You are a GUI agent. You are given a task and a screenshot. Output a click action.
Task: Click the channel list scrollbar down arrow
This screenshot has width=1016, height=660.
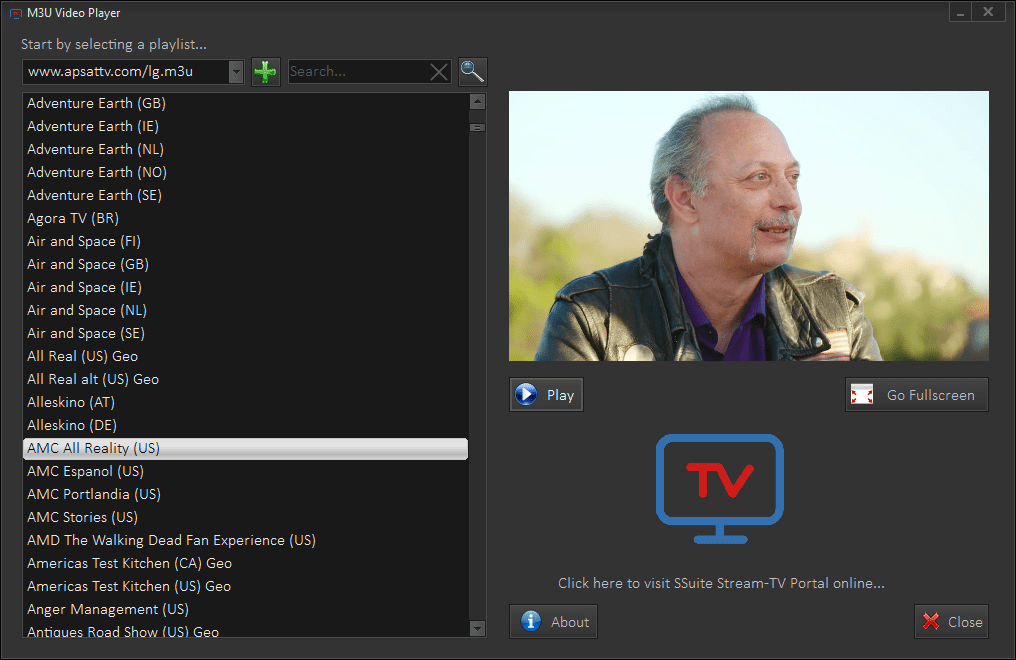click(x=477, y=628)
